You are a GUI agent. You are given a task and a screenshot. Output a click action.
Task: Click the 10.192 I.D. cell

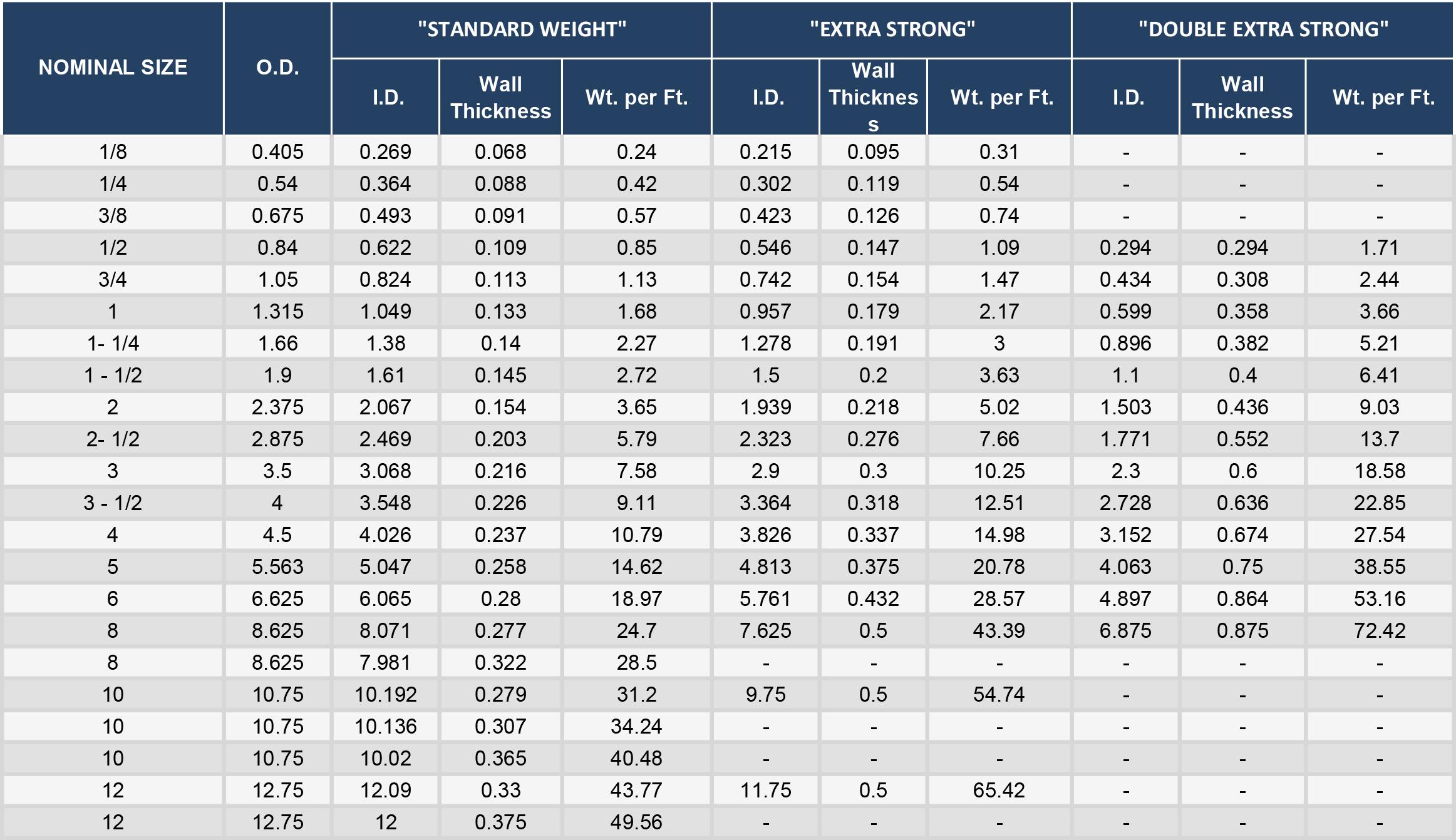385,694
